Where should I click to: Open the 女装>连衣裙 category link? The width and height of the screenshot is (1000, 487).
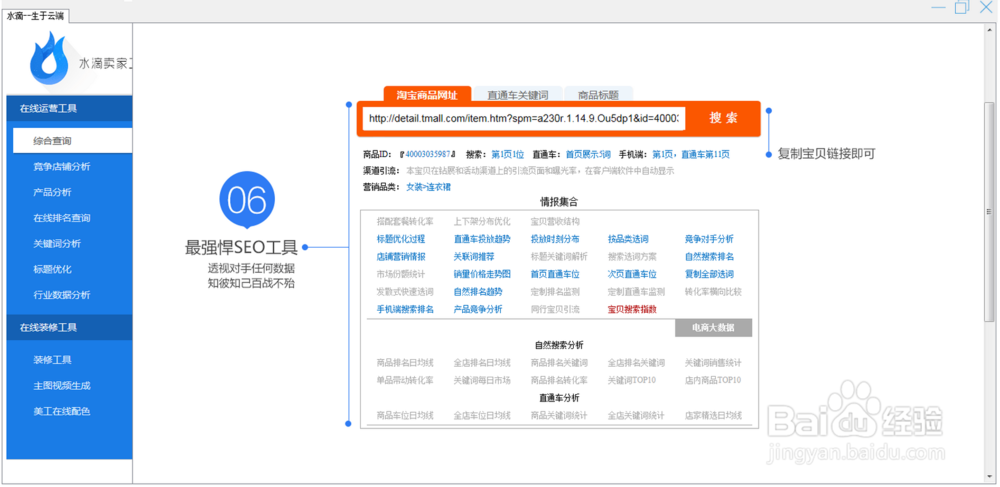click(428, 187)
